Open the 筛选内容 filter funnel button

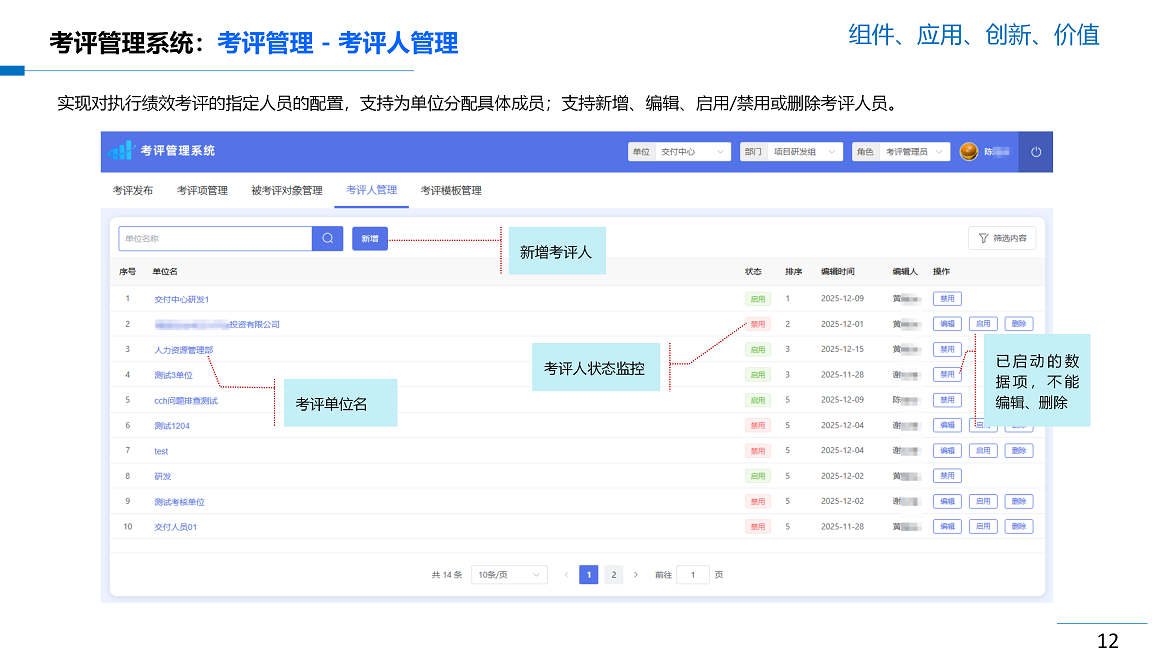click(1002, 239)
